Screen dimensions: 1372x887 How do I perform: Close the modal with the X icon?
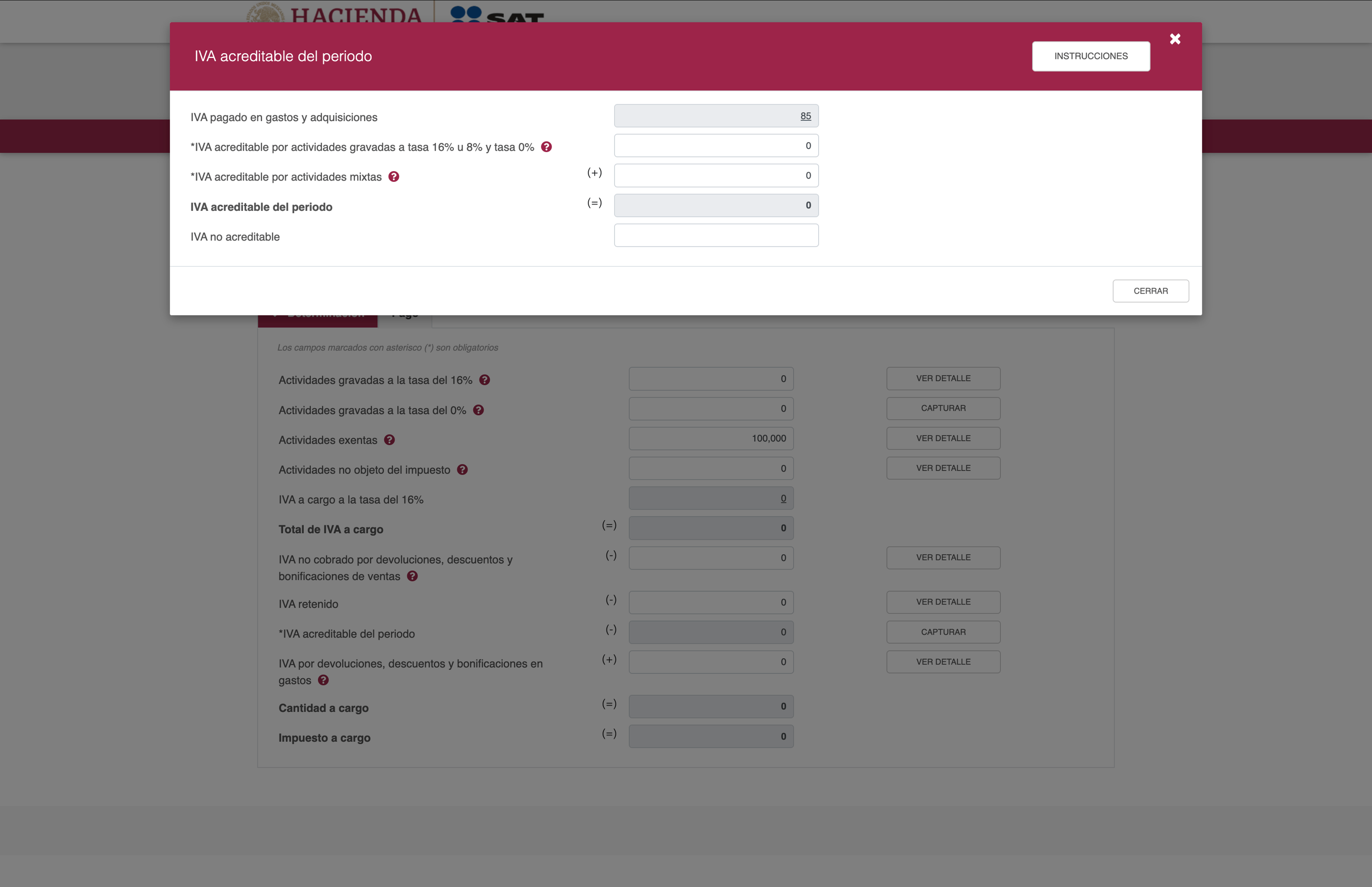[x=1175, y=39]
